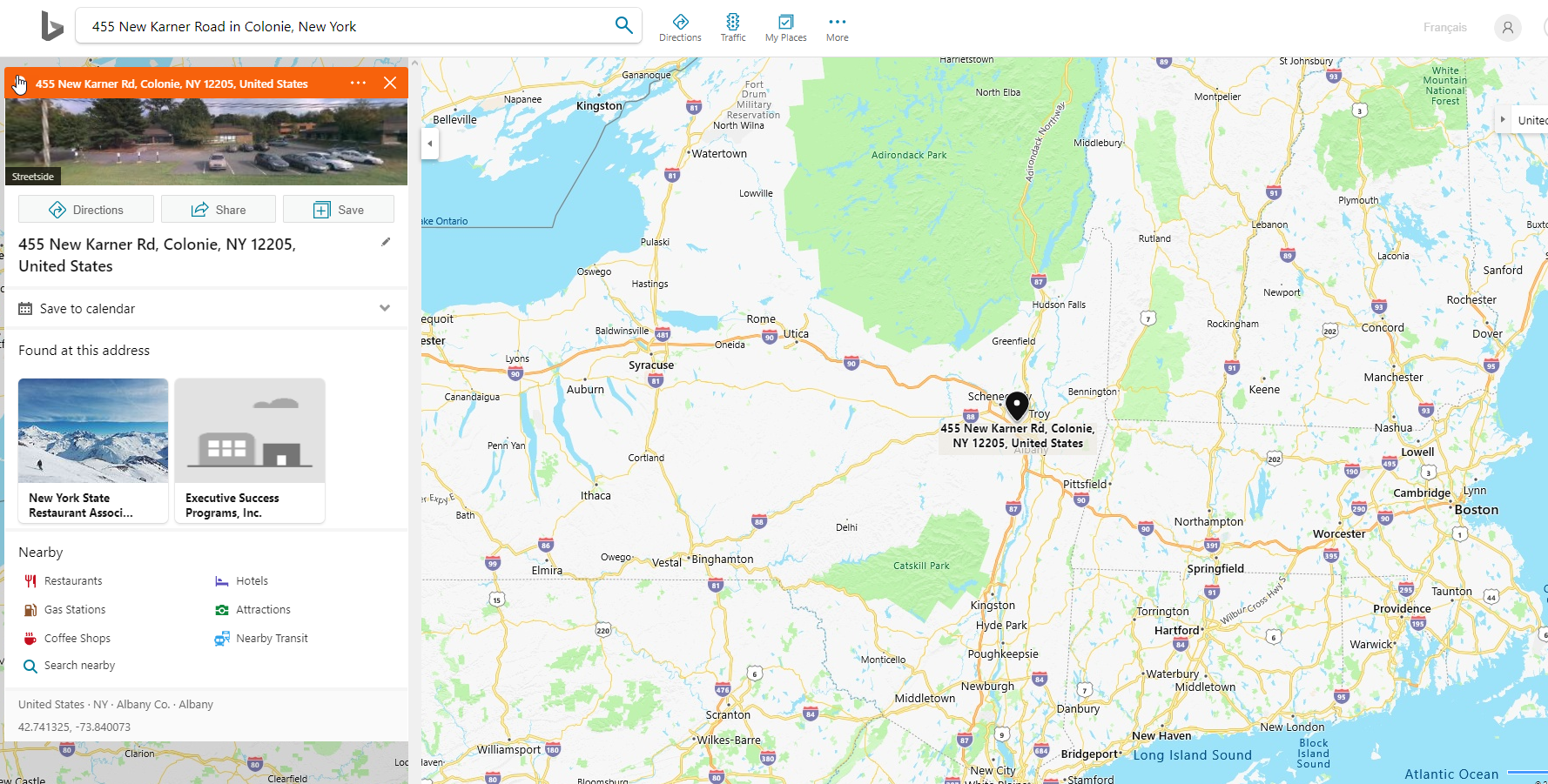The image size is (1548, 784).
Task: Click the directions diamond icon in card
Action: tap(57, 210)
